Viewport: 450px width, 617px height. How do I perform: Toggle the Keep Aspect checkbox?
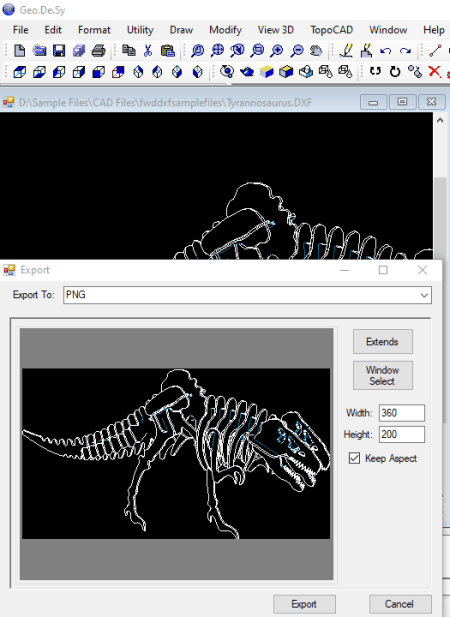coord(354,458)
